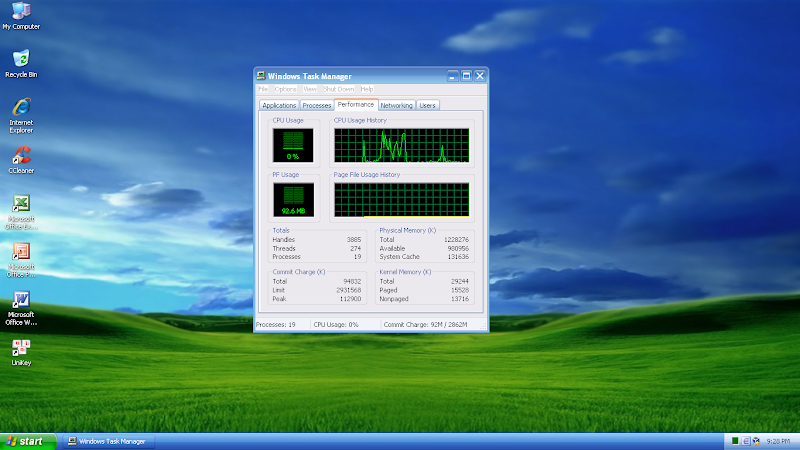The image size is (800, 450).
Task: Close the Task Manager window
Action: [x=480, y=76]
